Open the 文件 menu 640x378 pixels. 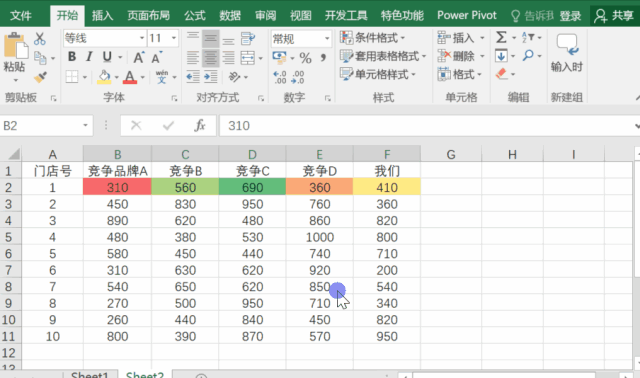point(21,16)
